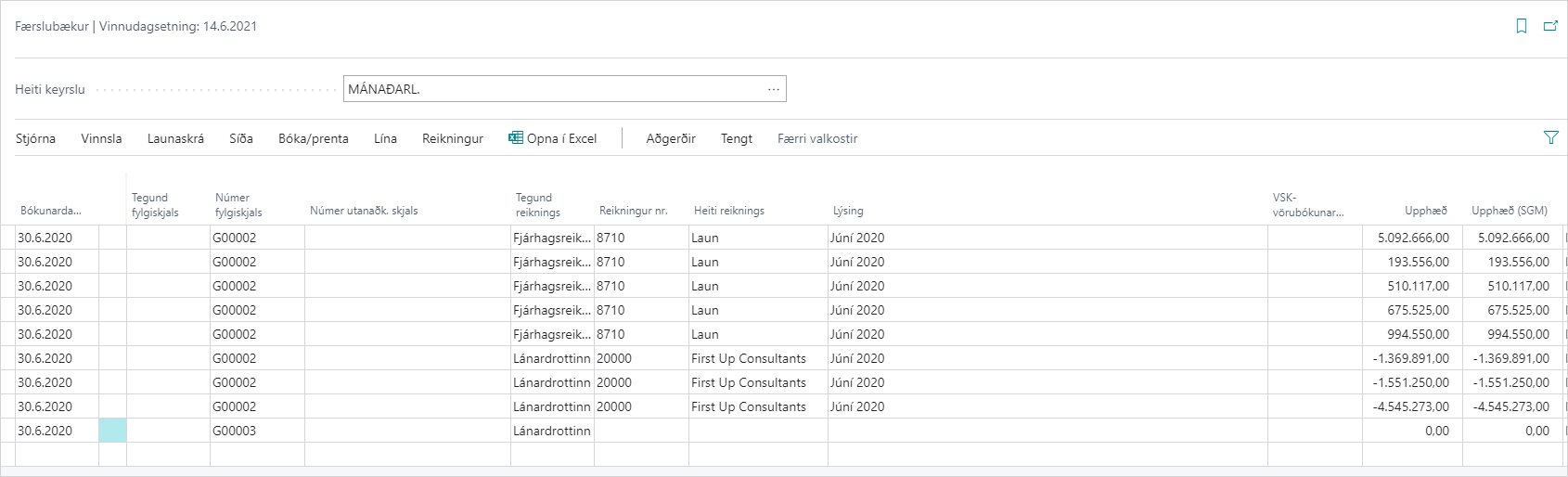Click Færri valkostir link
The height and width of the screenshot is (477, 1568).
tap(816, 138)
